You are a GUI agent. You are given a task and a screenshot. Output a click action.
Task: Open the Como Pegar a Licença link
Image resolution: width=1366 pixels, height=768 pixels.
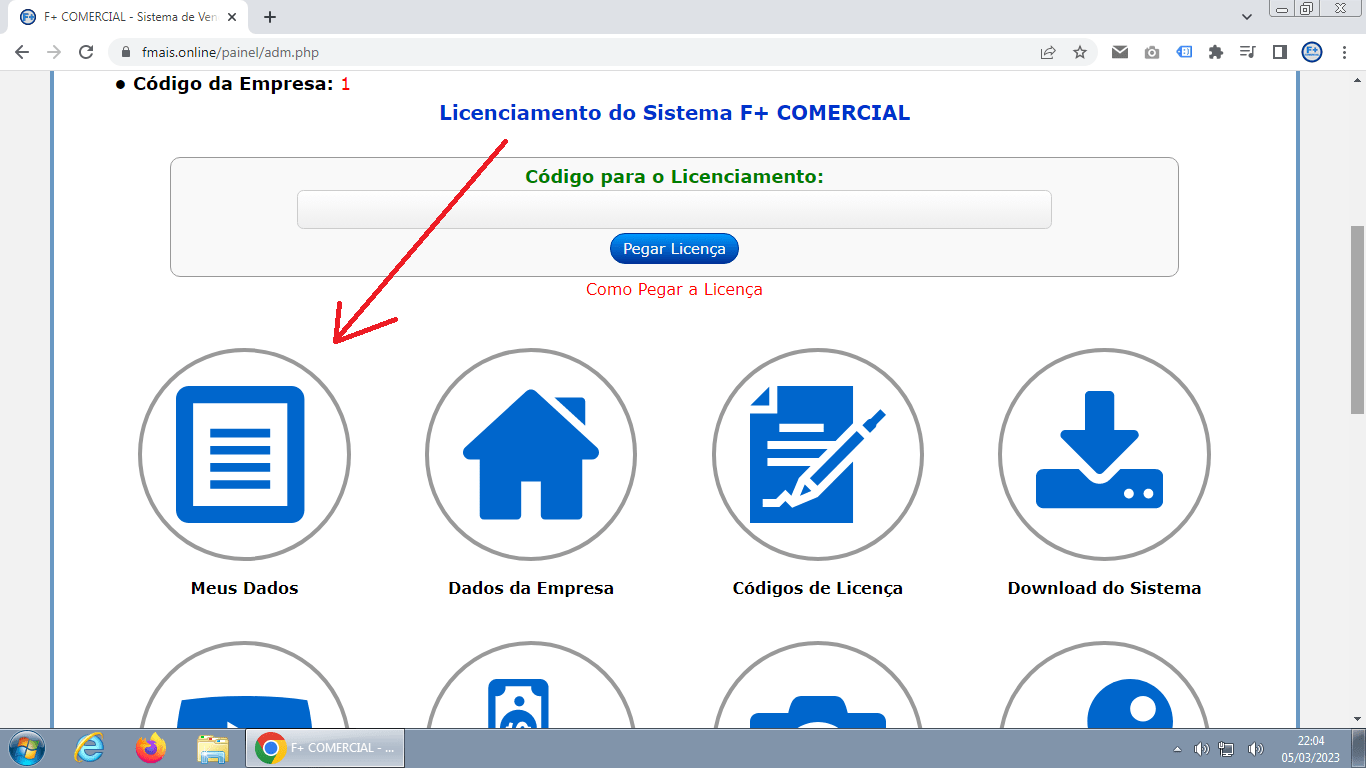(x=675, y=289)
